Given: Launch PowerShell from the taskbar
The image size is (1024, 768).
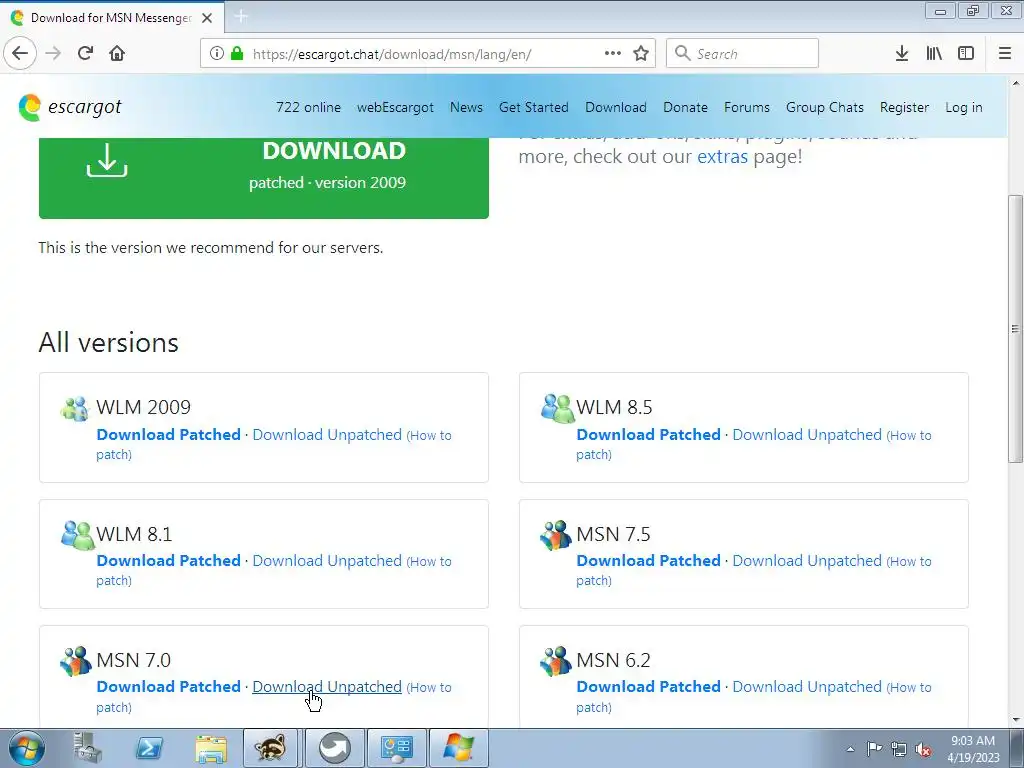Looking at the screenshot, I should tap(150, 748).
